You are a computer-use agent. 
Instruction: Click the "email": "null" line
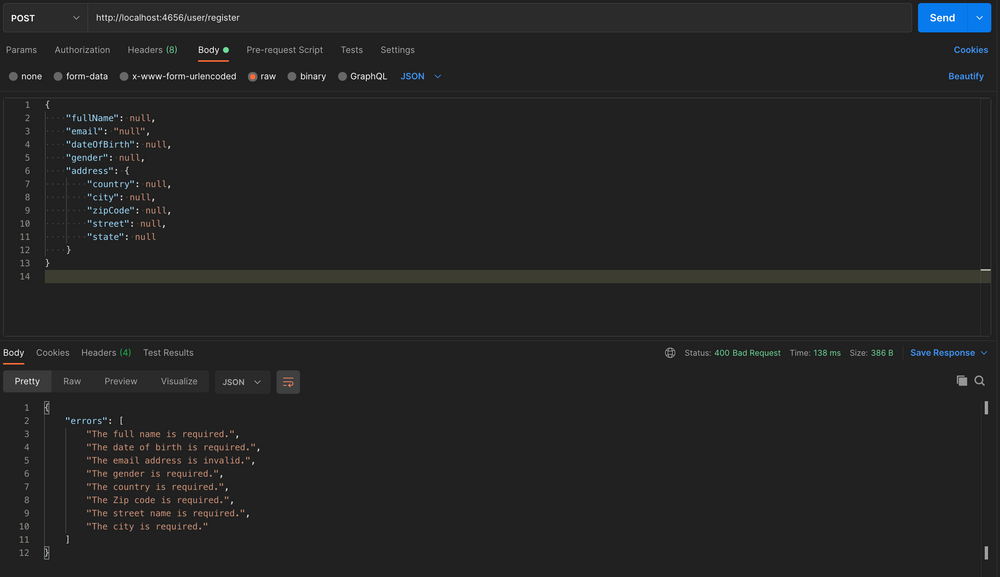[108, 131]
